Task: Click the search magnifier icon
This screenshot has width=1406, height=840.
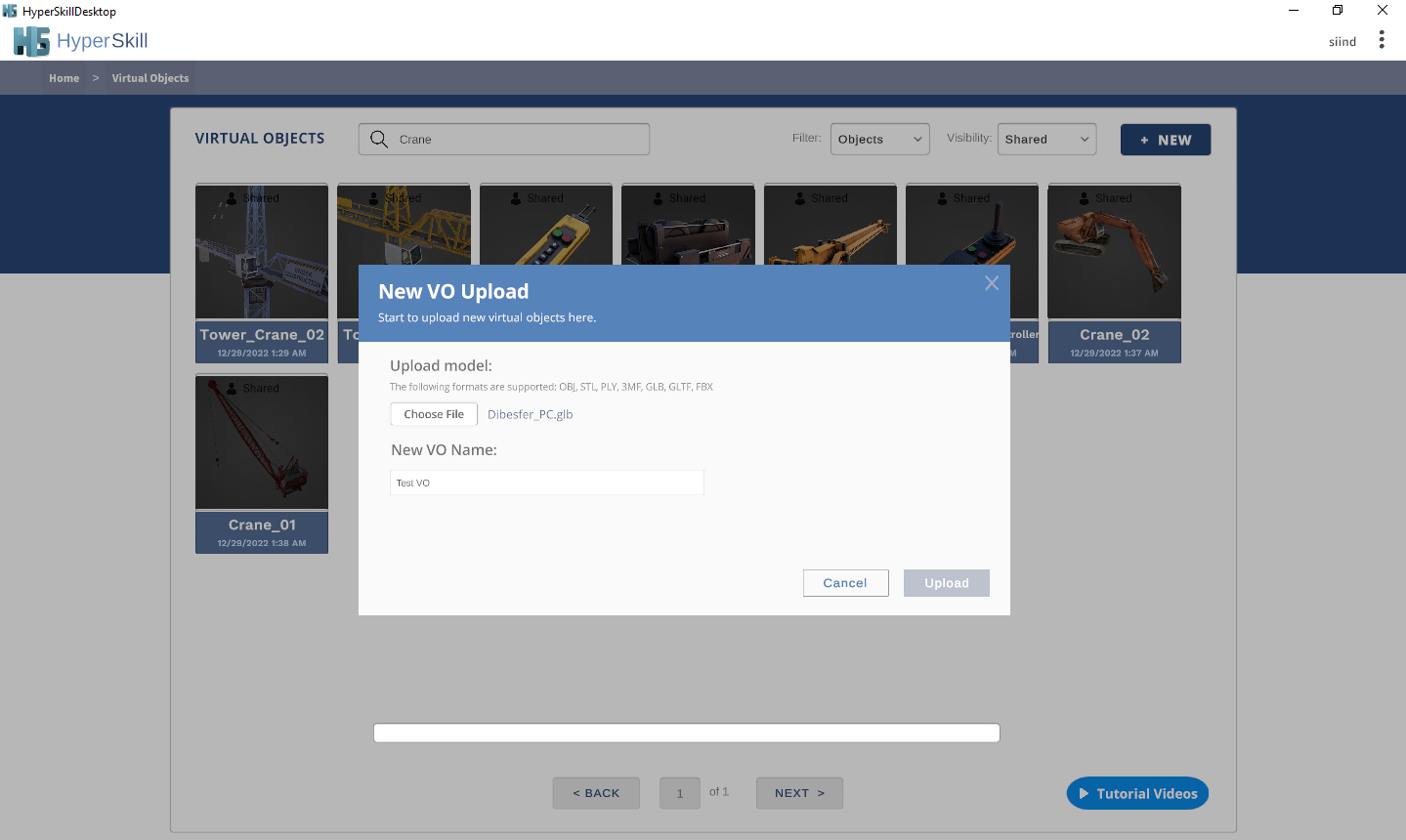Action: [x=379, y=140]
